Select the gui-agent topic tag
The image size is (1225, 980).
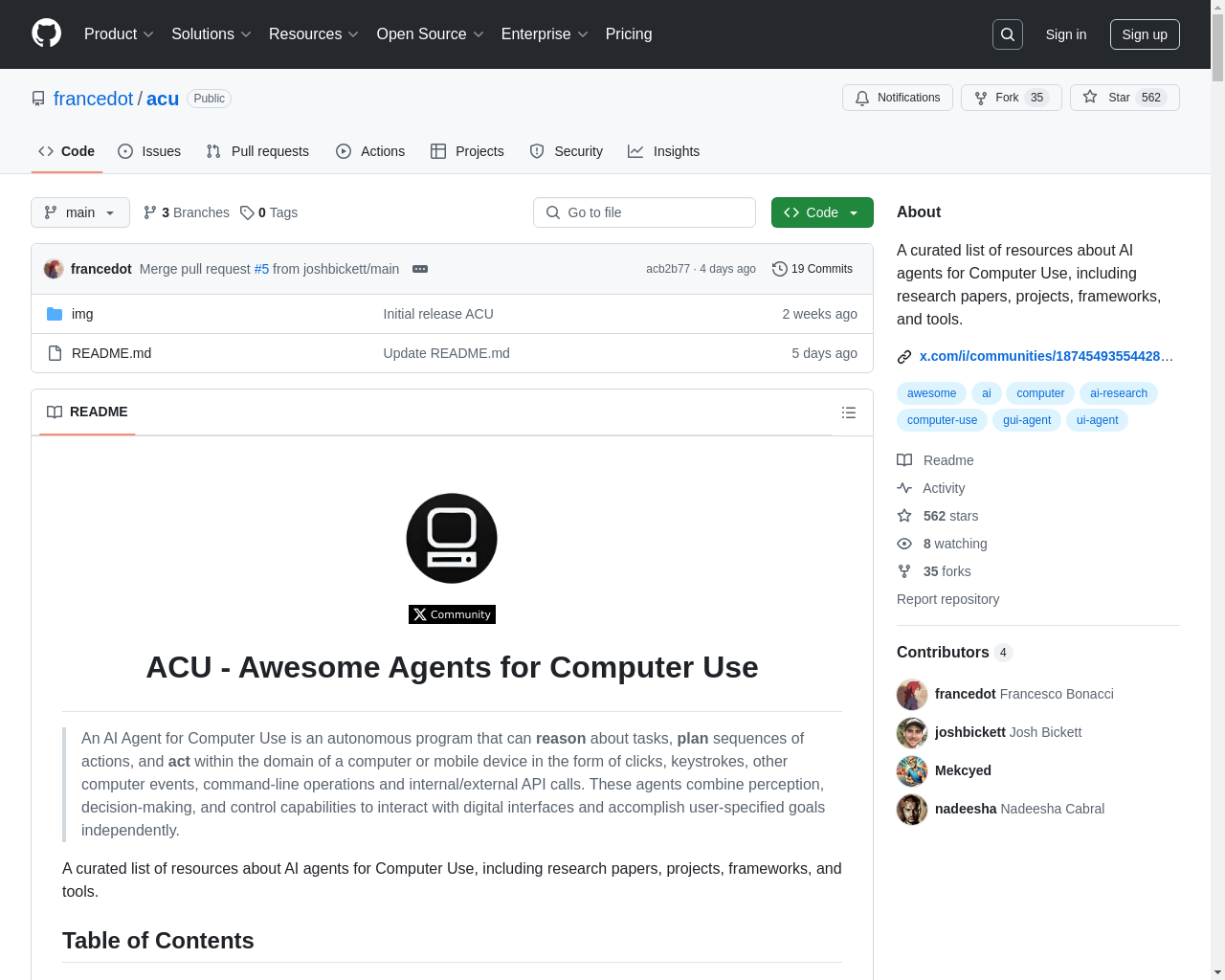[x=1027, y=420]
